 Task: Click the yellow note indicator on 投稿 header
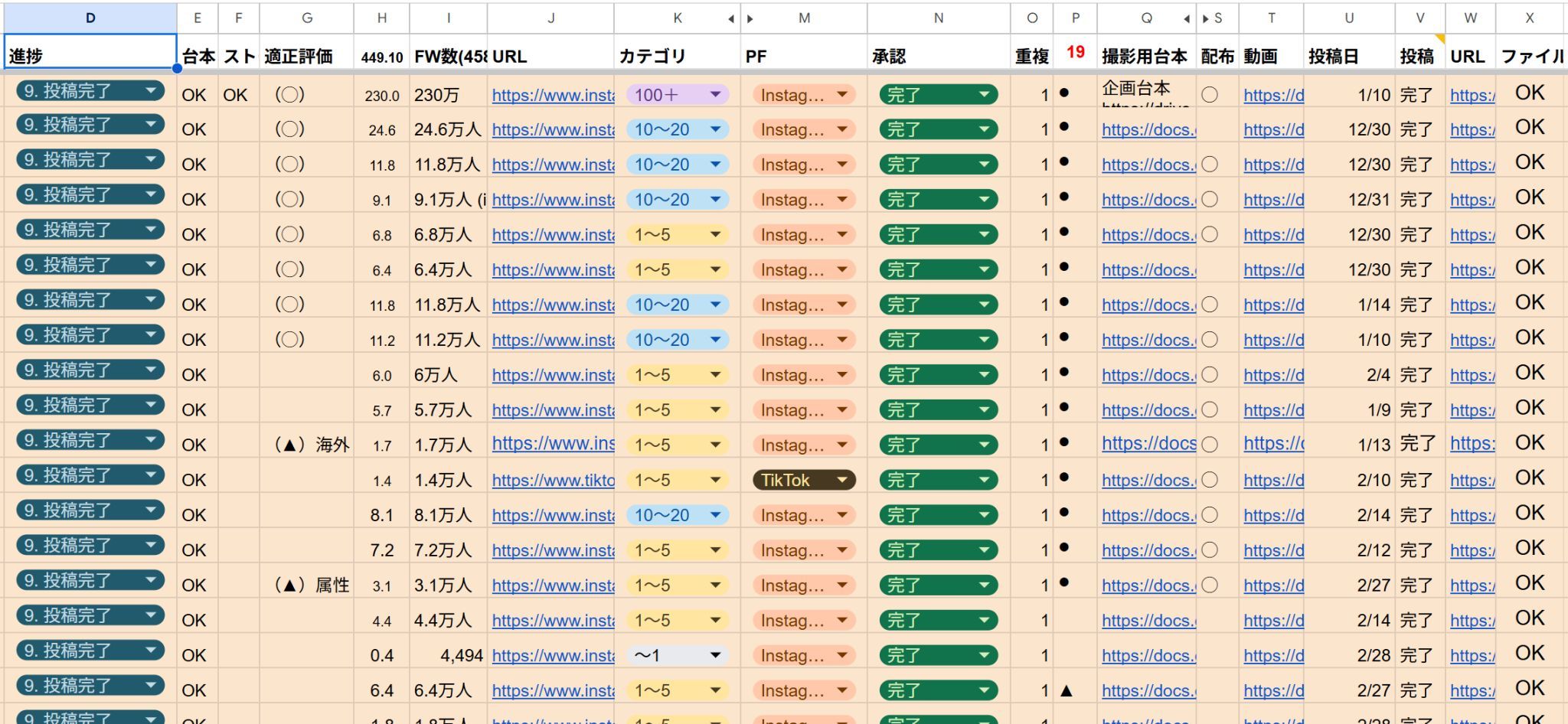[1439, 38]
